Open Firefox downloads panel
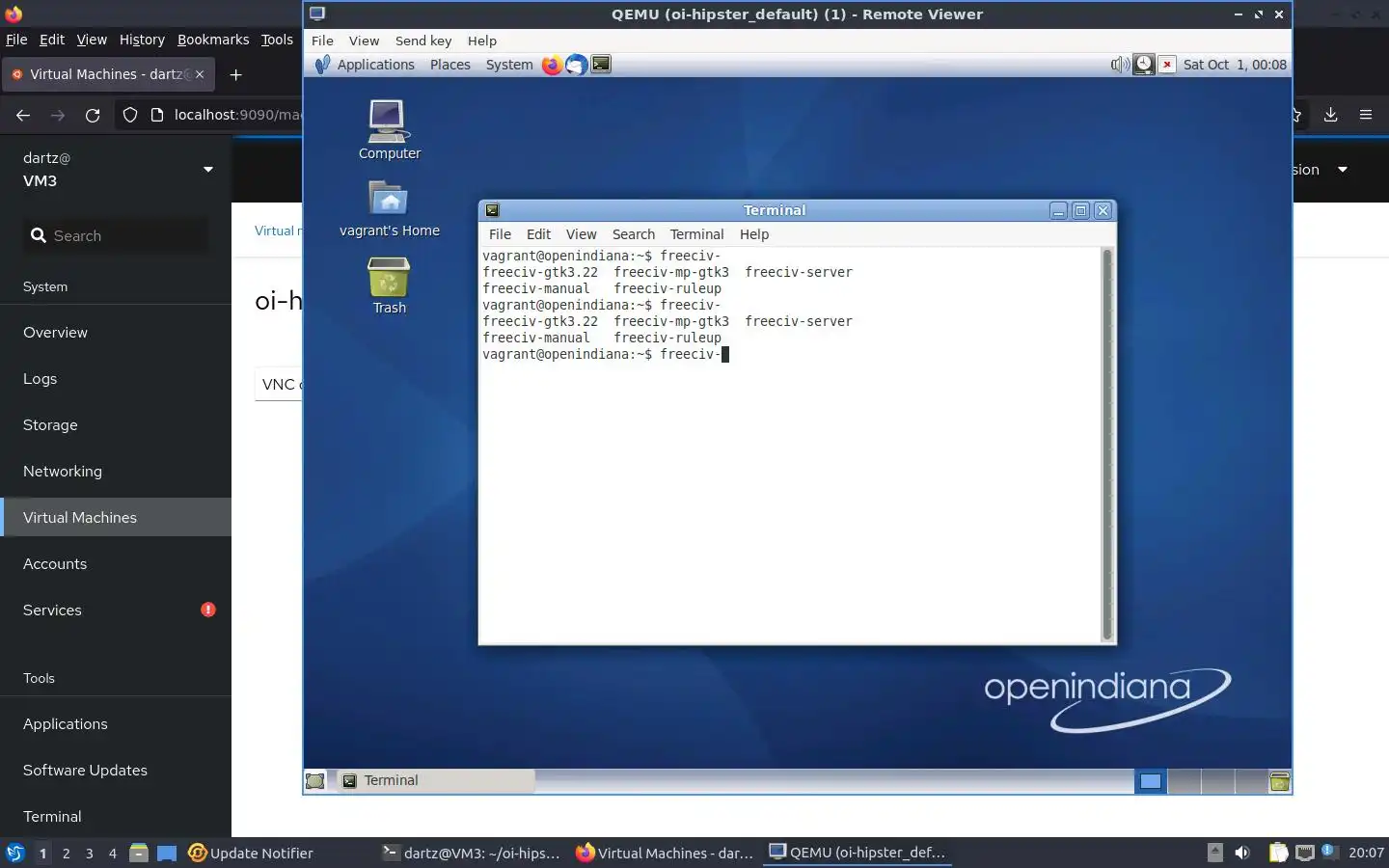1389x868 pixels. coord(1330,115)
